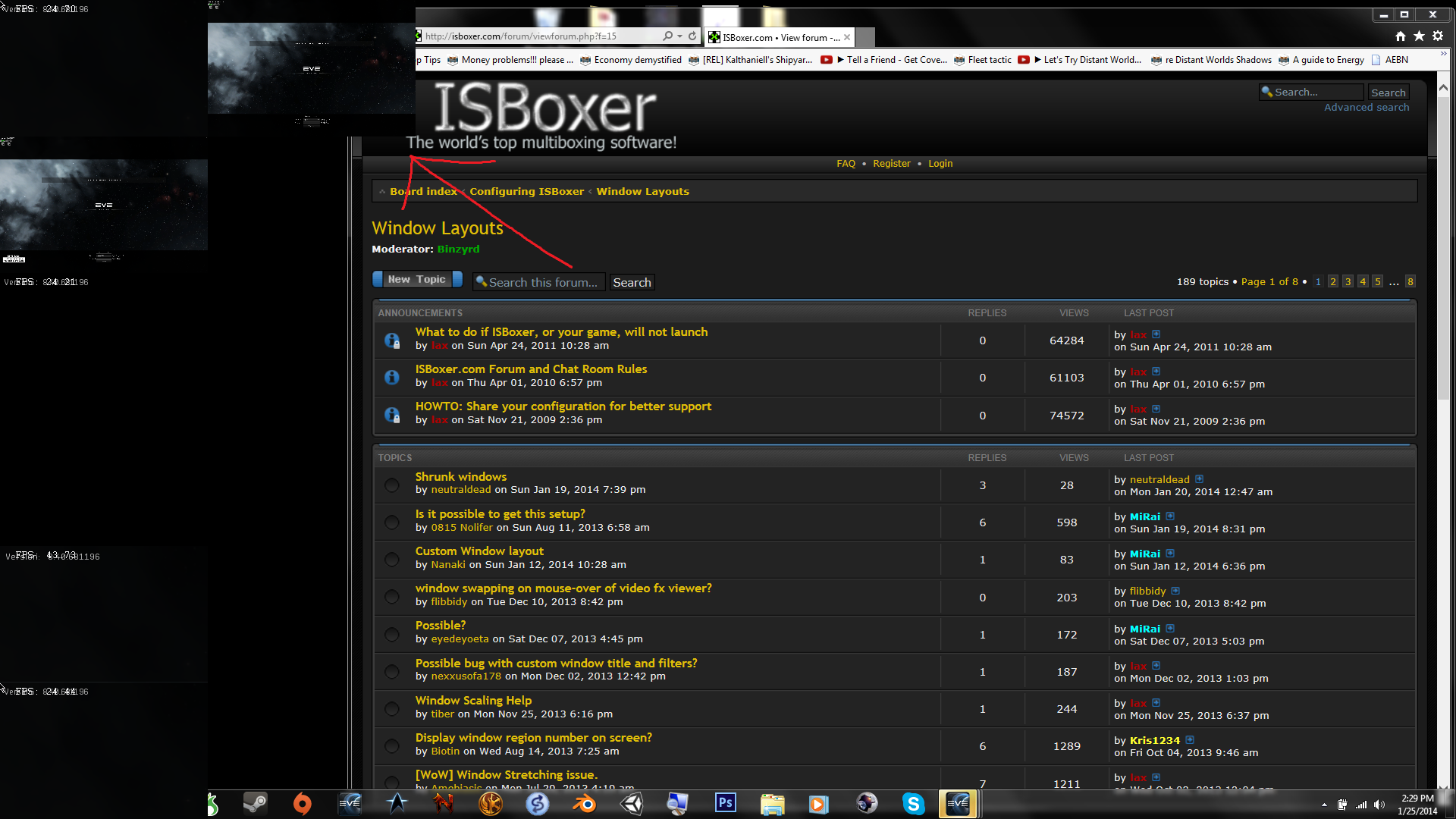Image resolution: width=1456 pixels, height=819 pixels.
Task: Open 'Money problems!!! please' favorite
Action: coord(510,60)
